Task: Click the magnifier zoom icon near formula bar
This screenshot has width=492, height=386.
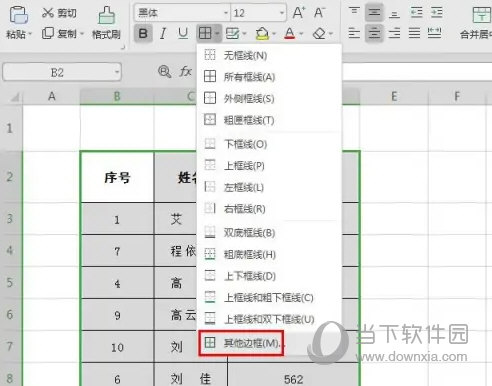Action: (x=164, y=72)
